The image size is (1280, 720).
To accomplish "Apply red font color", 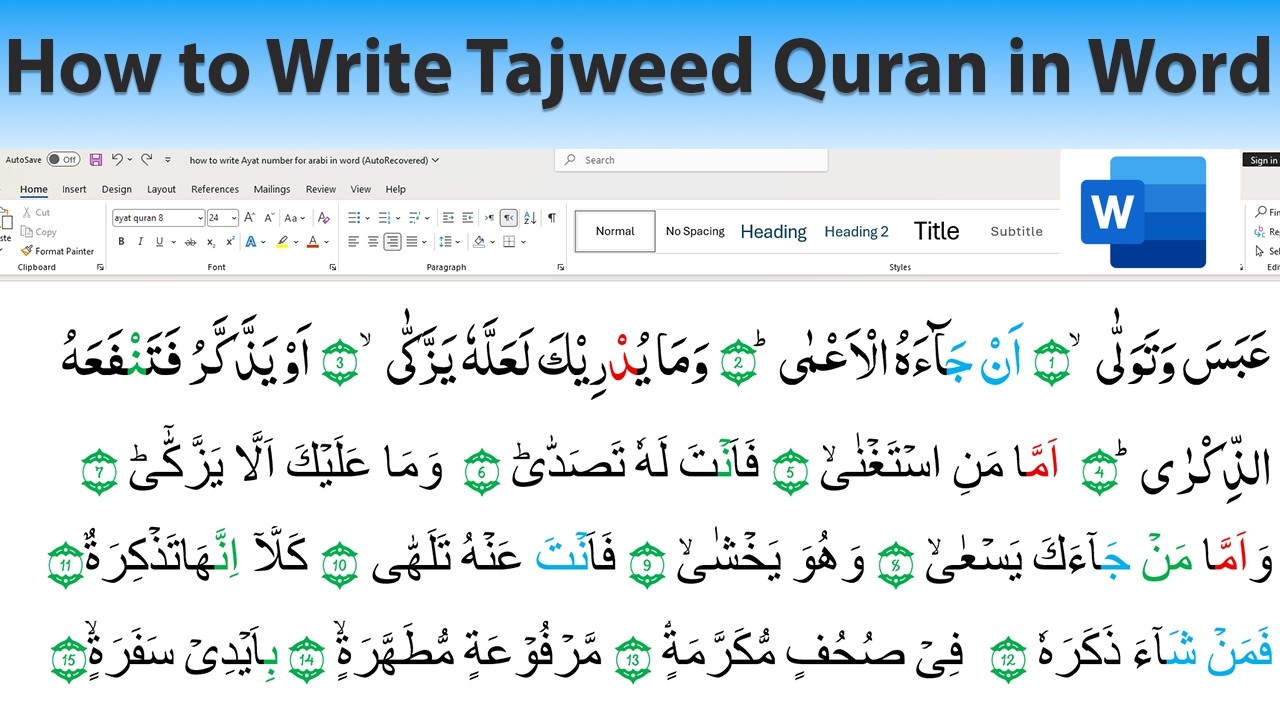I will click(313, 241).
